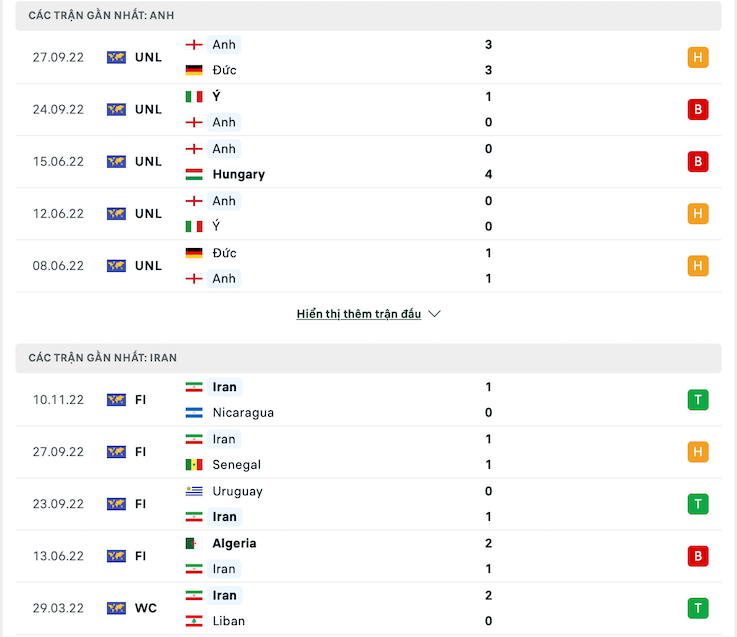Image resolution: width=737 pixels, height=637 pixels.
Task: Click the green T badge for Iran vs Nicaragua
Action: pos(698,400)
